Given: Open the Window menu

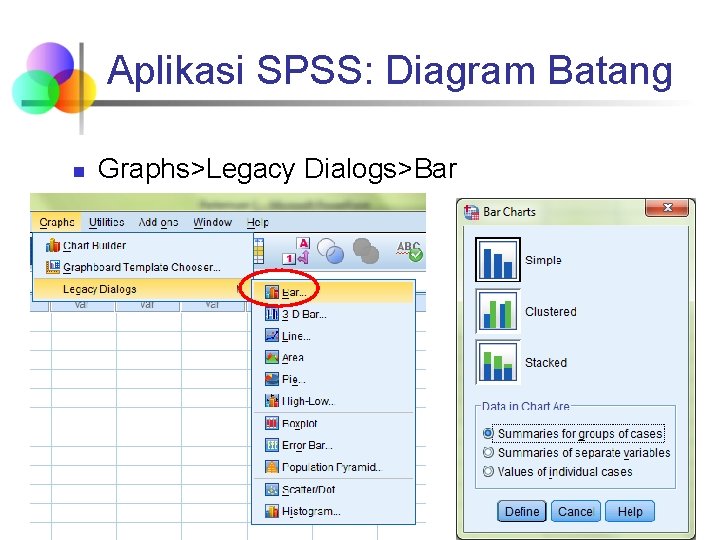Looking at the screenshot, I should [212, 222].
